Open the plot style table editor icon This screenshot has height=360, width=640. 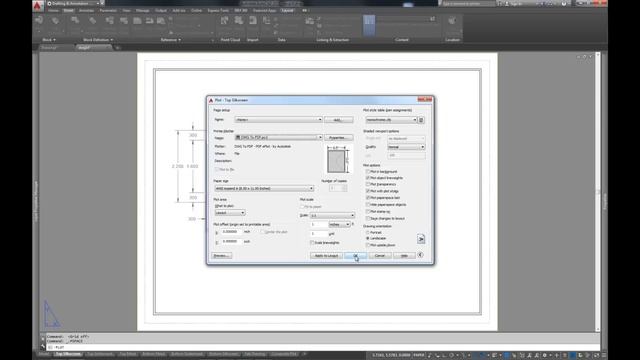coord(421,120)
